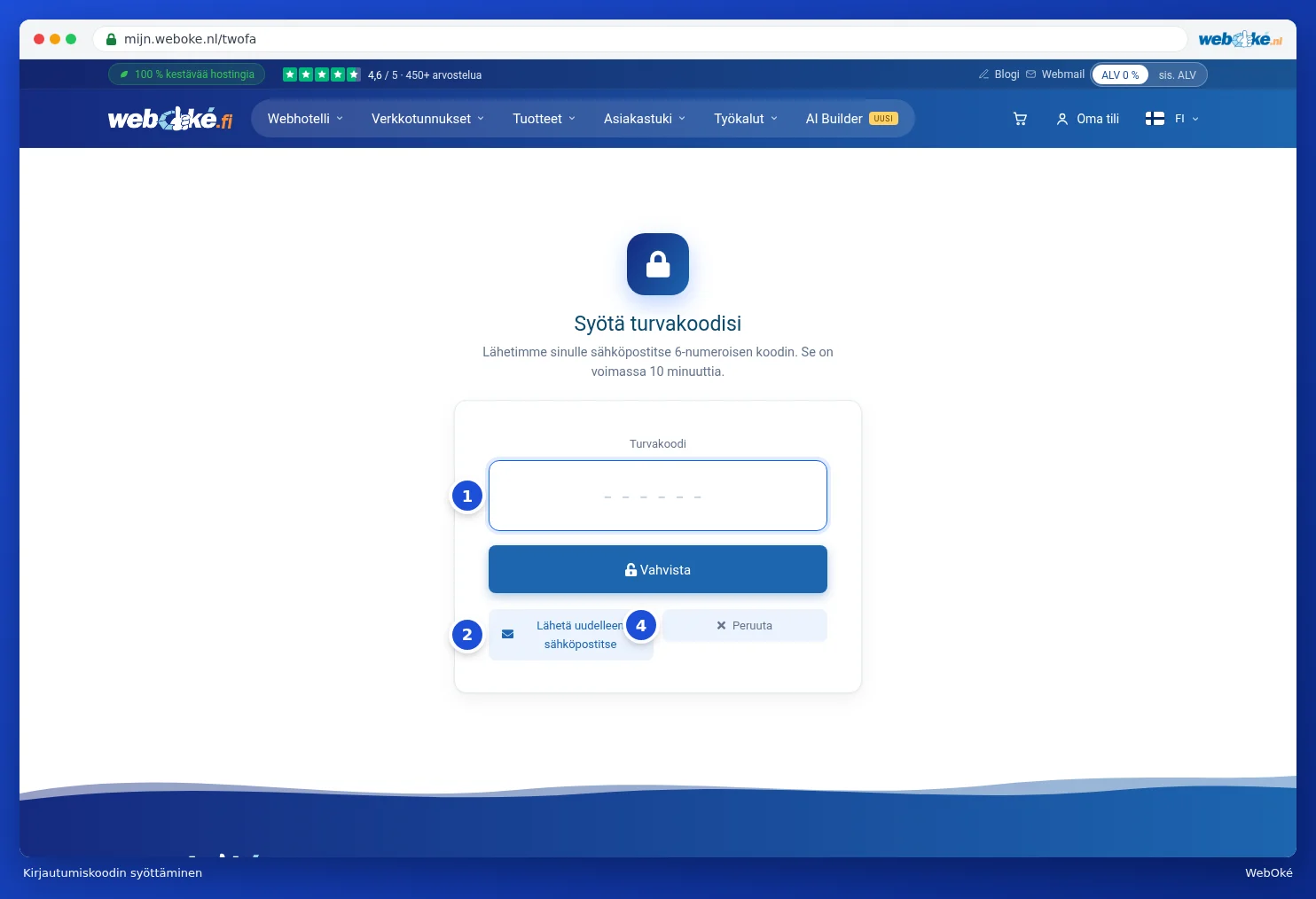Click the WebOké.fi logo

170,119
